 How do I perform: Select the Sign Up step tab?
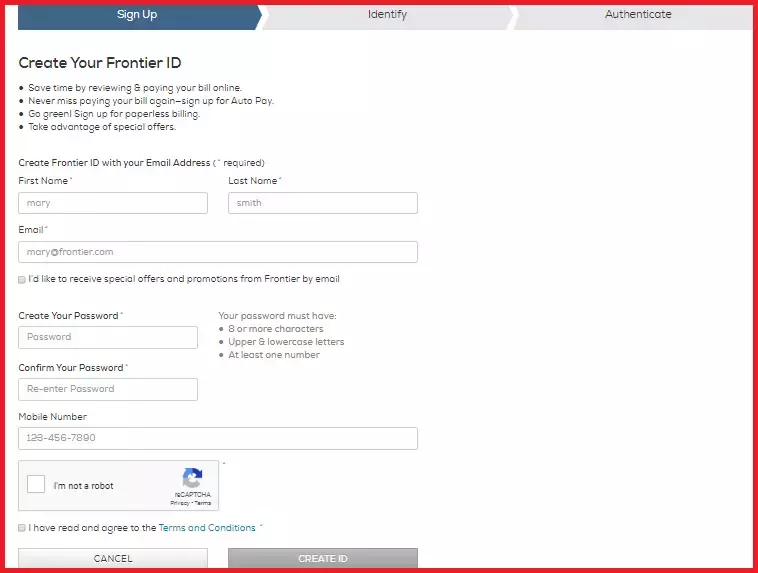pyautogui.click(x=137, y=17)
